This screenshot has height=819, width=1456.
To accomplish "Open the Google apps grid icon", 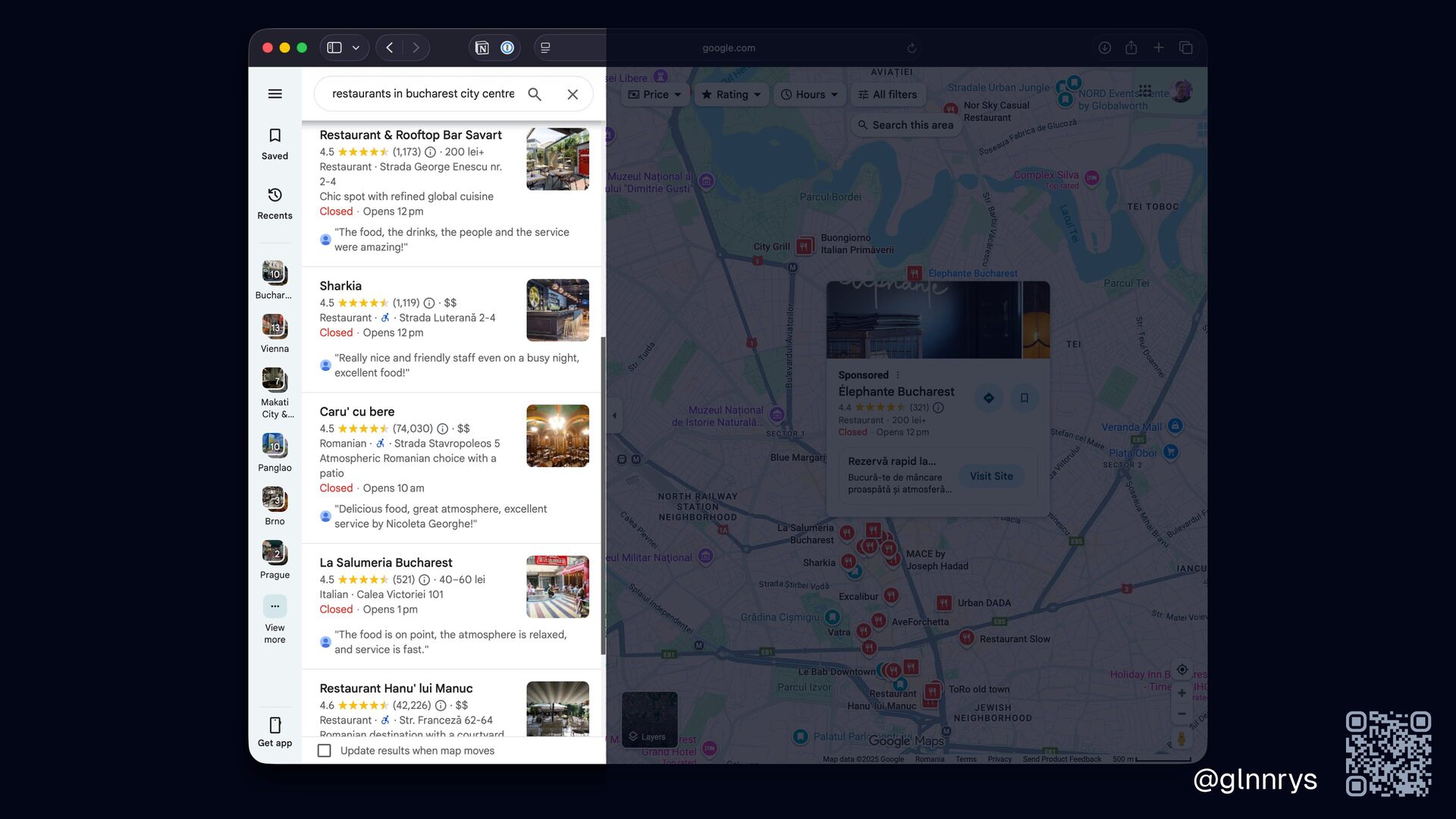I will pos(1145,91).
